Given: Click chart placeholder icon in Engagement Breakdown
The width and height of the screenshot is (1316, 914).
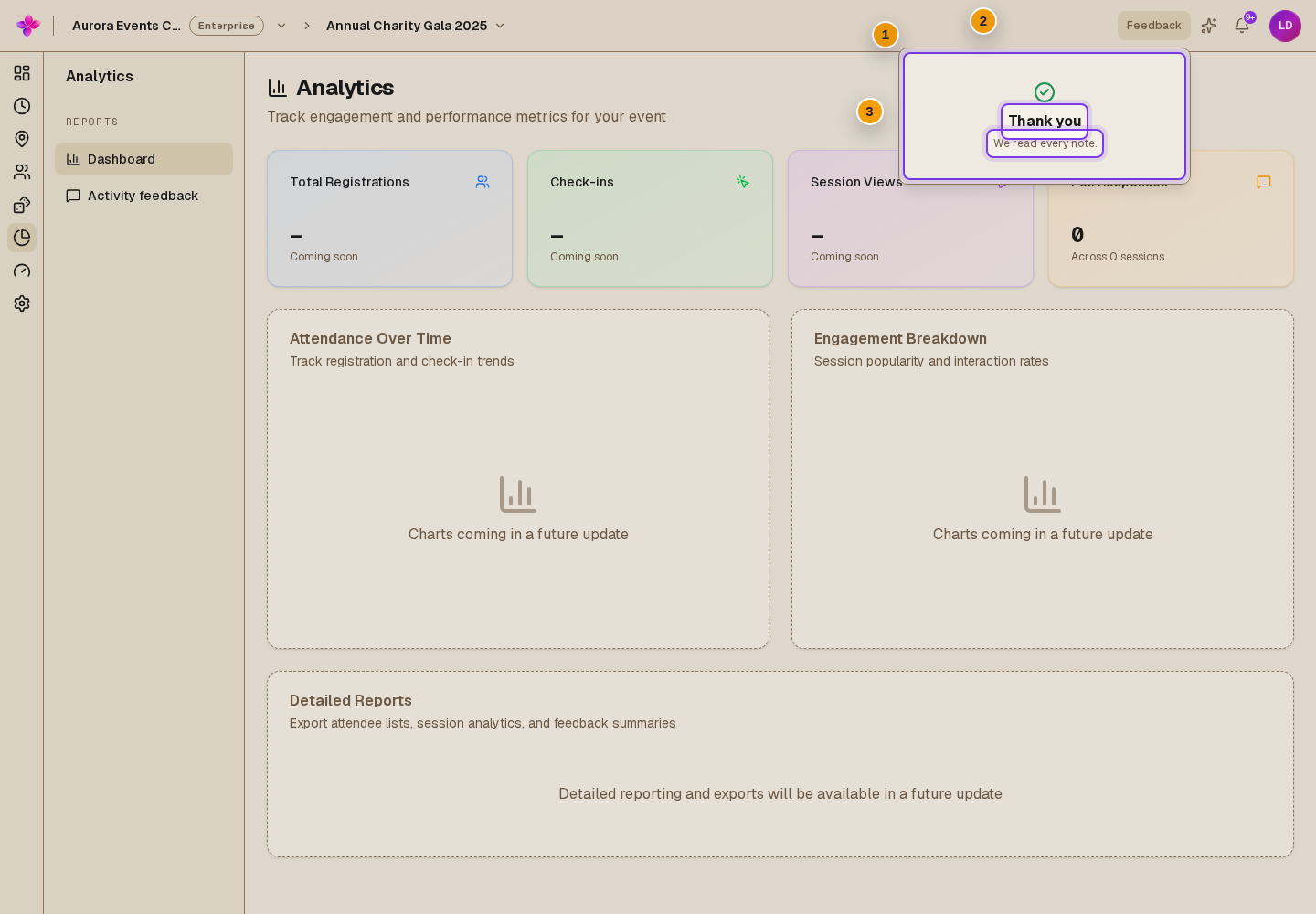Looking at the screenshot, I should (x=1043, y=494).
